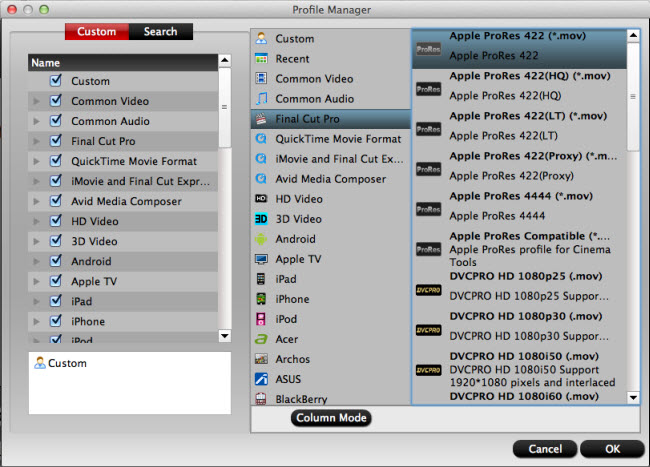The width and height of the screenshot is (650, 467).
Task: Expand the QuickTime Movie Format tree row
Action: coord(36,161)
